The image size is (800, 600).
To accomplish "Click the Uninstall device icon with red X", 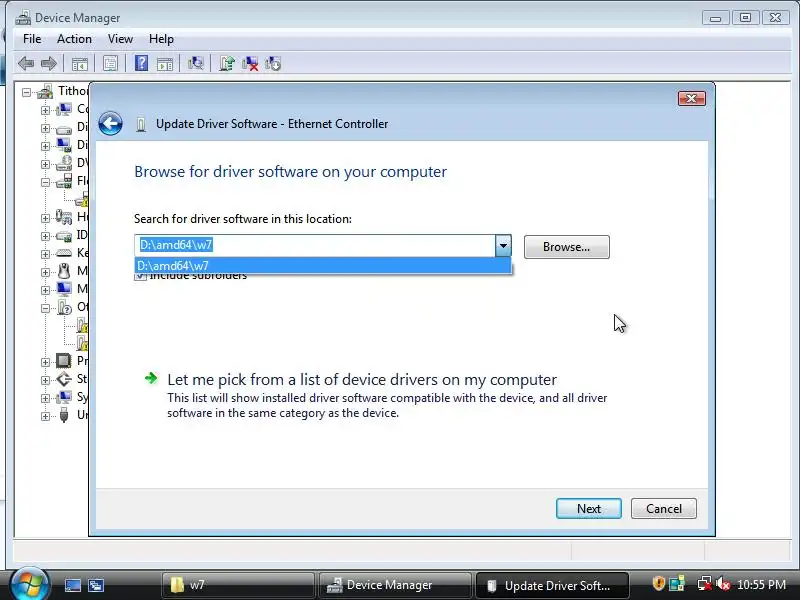I will point(249,64).
